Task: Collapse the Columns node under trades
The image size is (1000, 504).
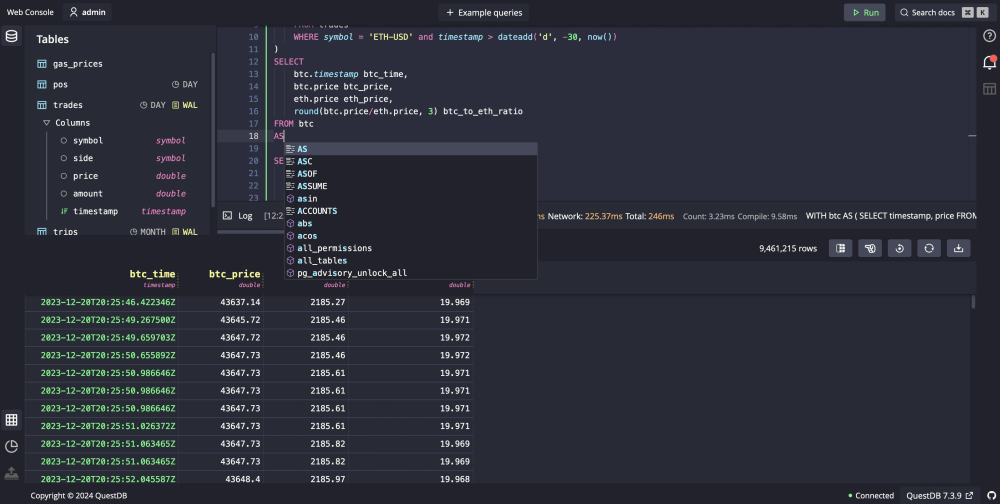Action: pos(46,122)
